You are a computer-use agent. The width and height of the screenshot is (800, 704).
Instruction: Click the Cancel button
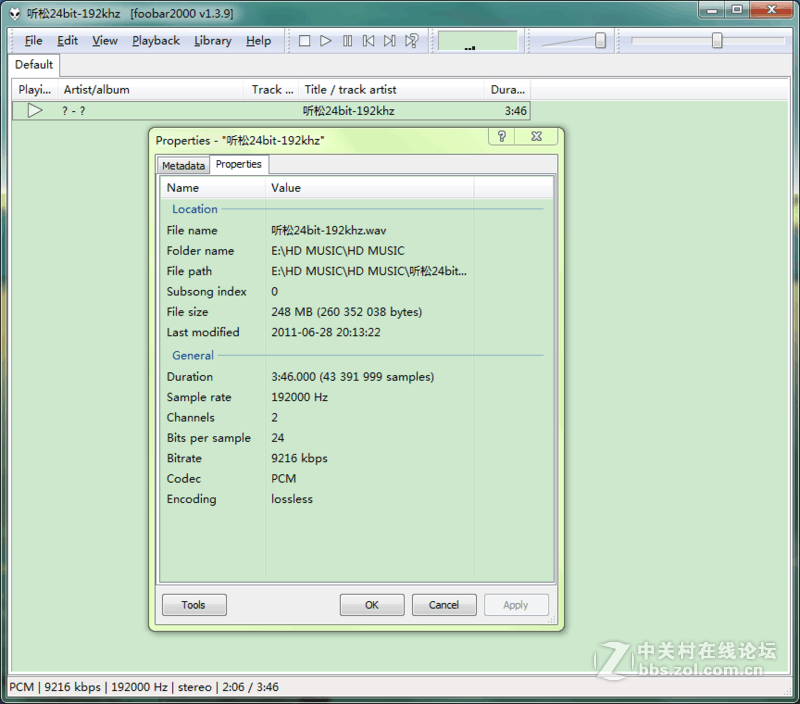pos(444,605)
